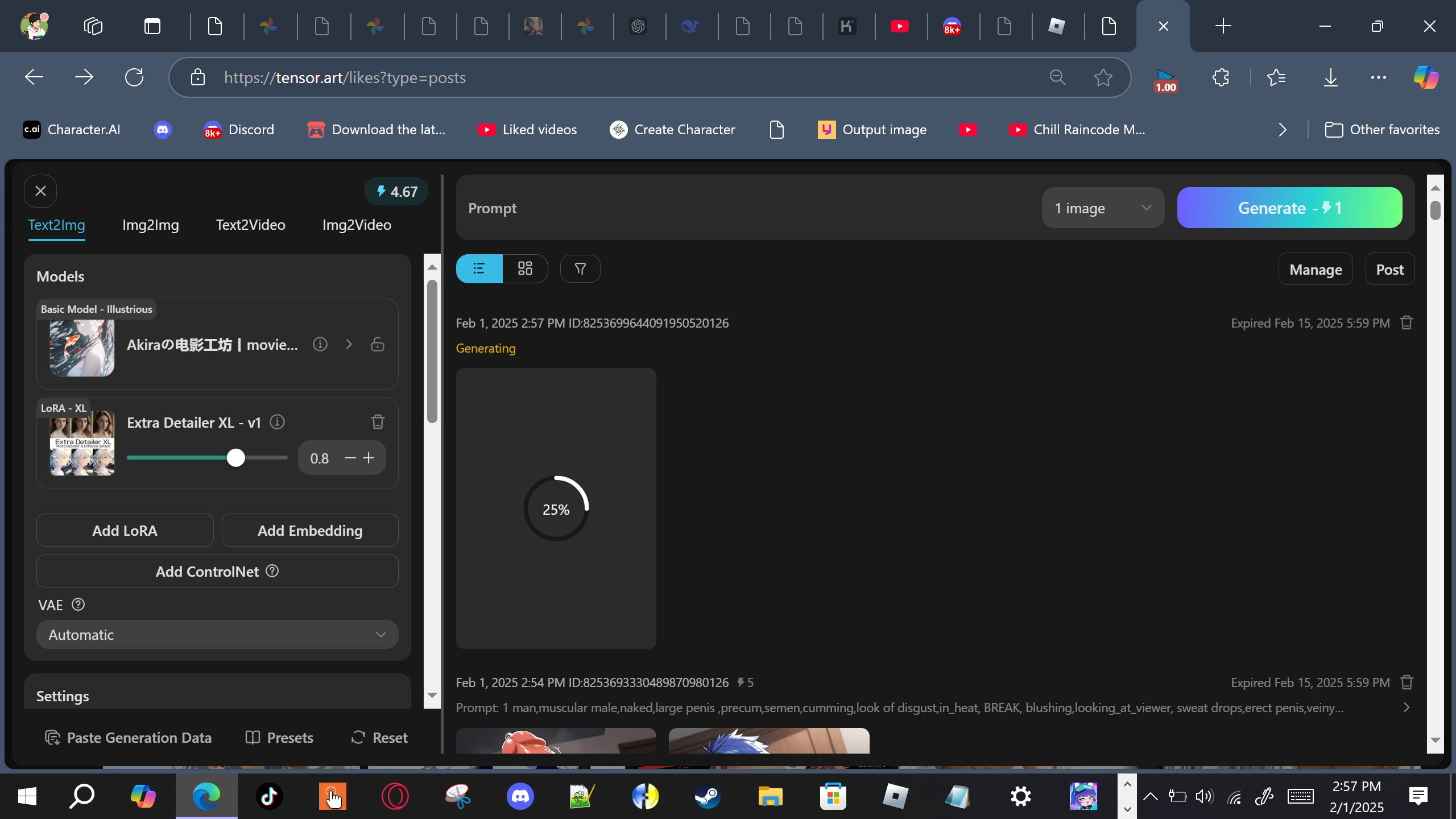Open the Text2Video tab

tap(250, 225)
